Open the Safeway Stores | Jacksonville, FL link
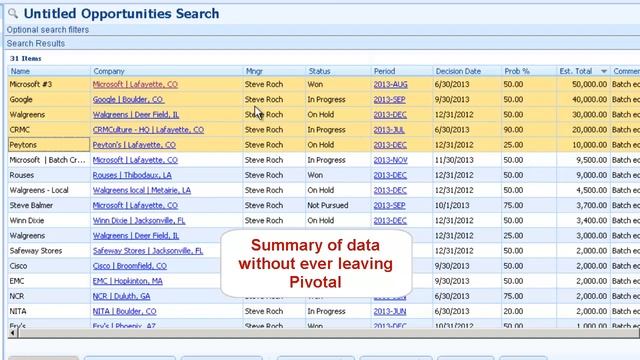Screen dimensions: 640x360 (148, 251)
